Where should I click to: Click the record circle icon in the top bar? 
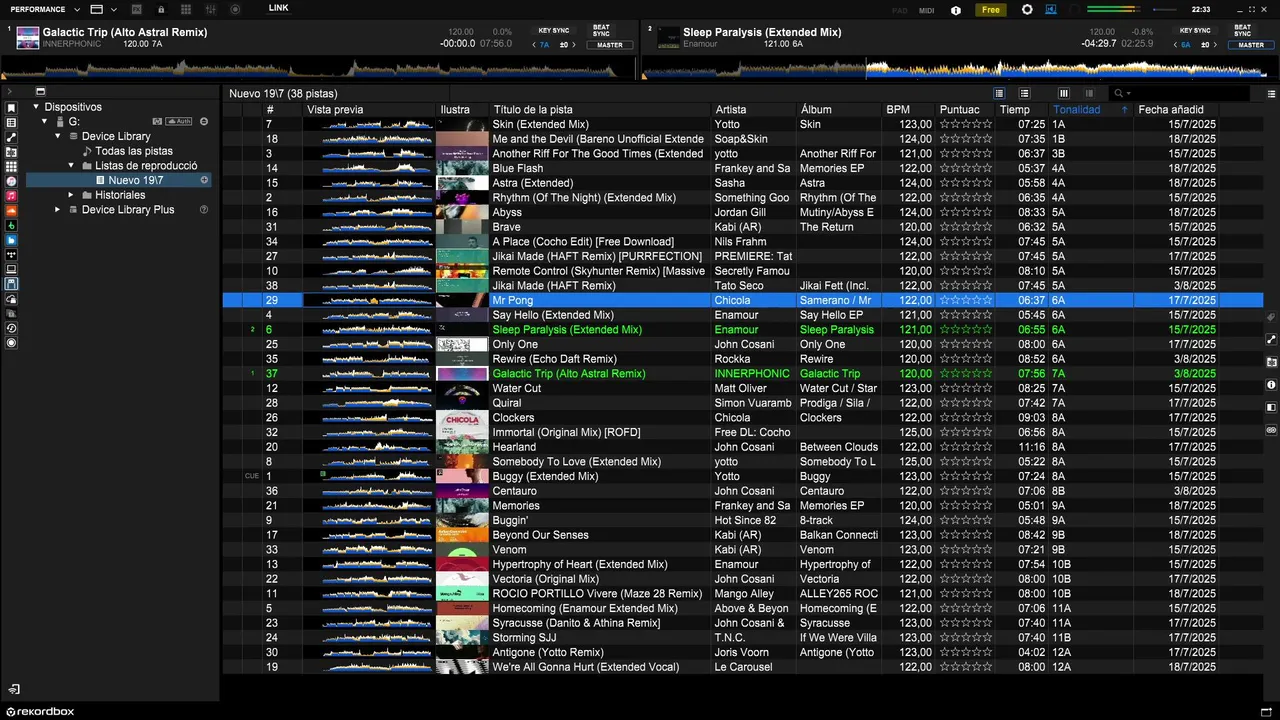click(x=235, y=9)
